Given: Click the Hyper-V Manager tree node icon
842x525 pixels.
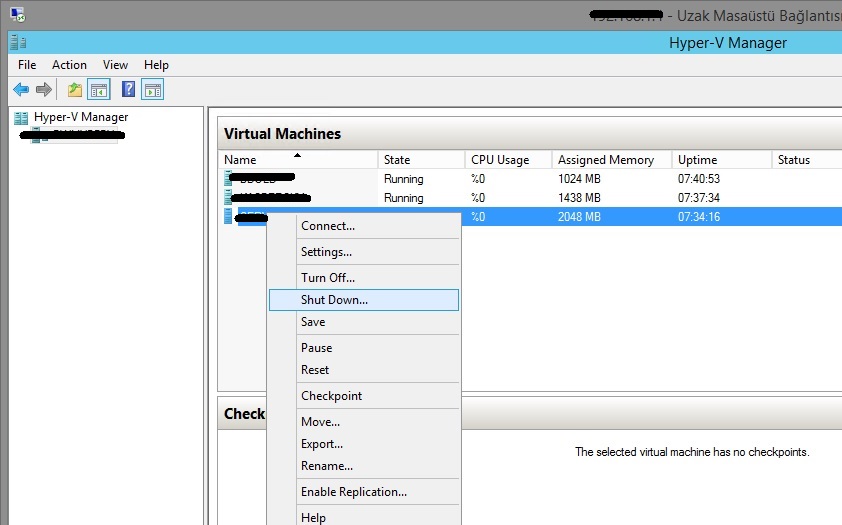Looking at the screenshot, I should 21,118.
